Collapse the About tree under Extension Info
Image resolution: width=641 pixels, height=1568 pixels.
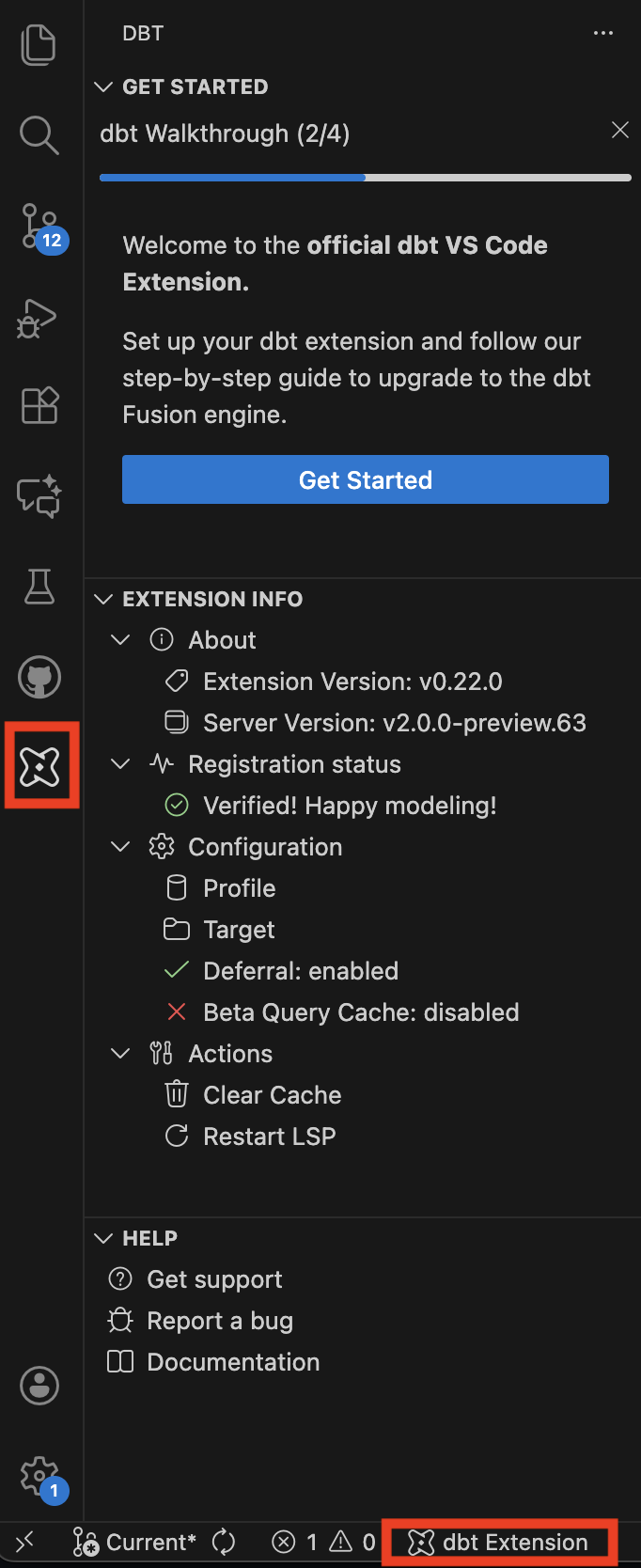[120, 639]
